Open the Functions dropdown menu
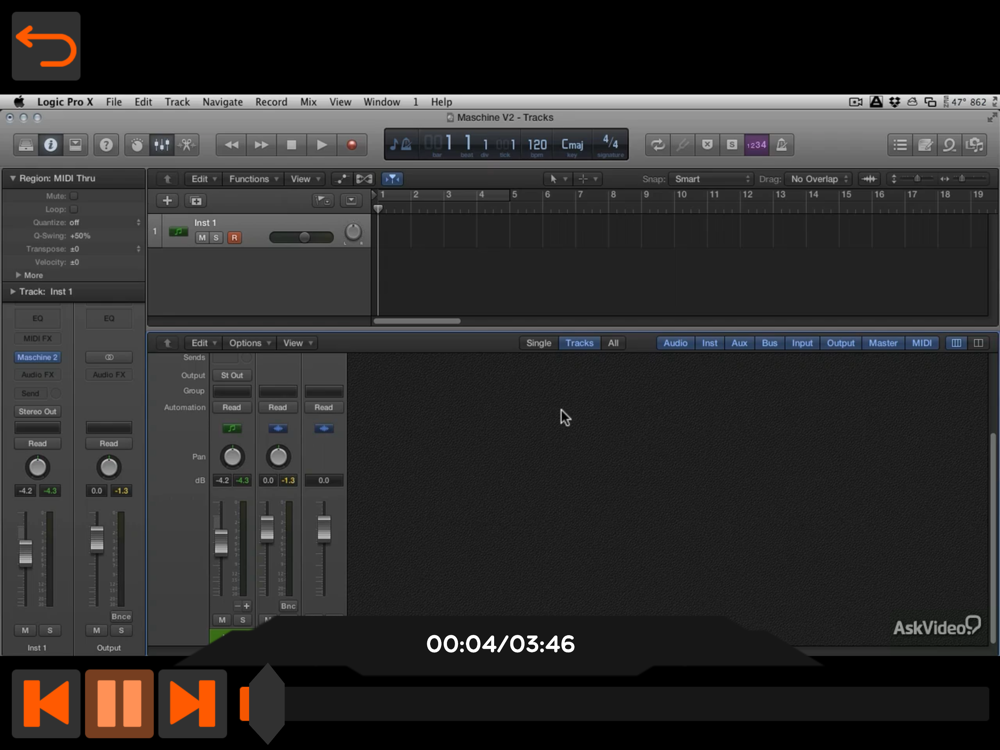 253,179
